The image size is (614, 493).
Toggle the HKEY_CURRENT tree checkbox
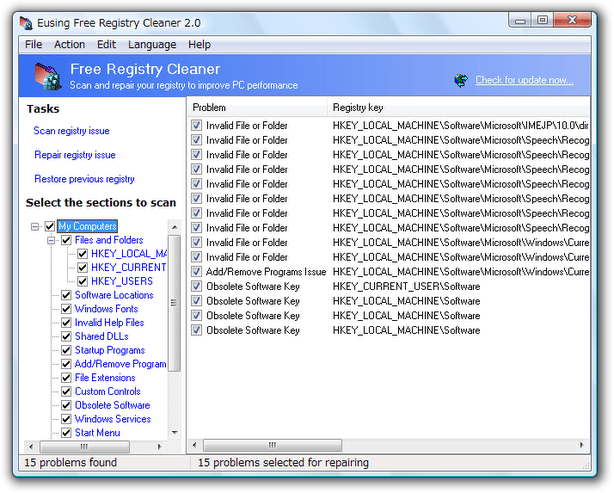point(82,267)
